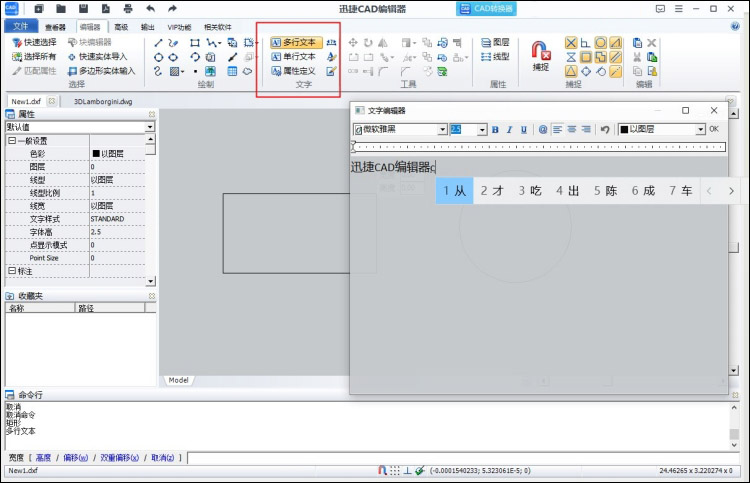Select the ellipse drawing tool icon
Image resolution: width=750 pixels, height=483 pixels.
(x=173, y=57)
